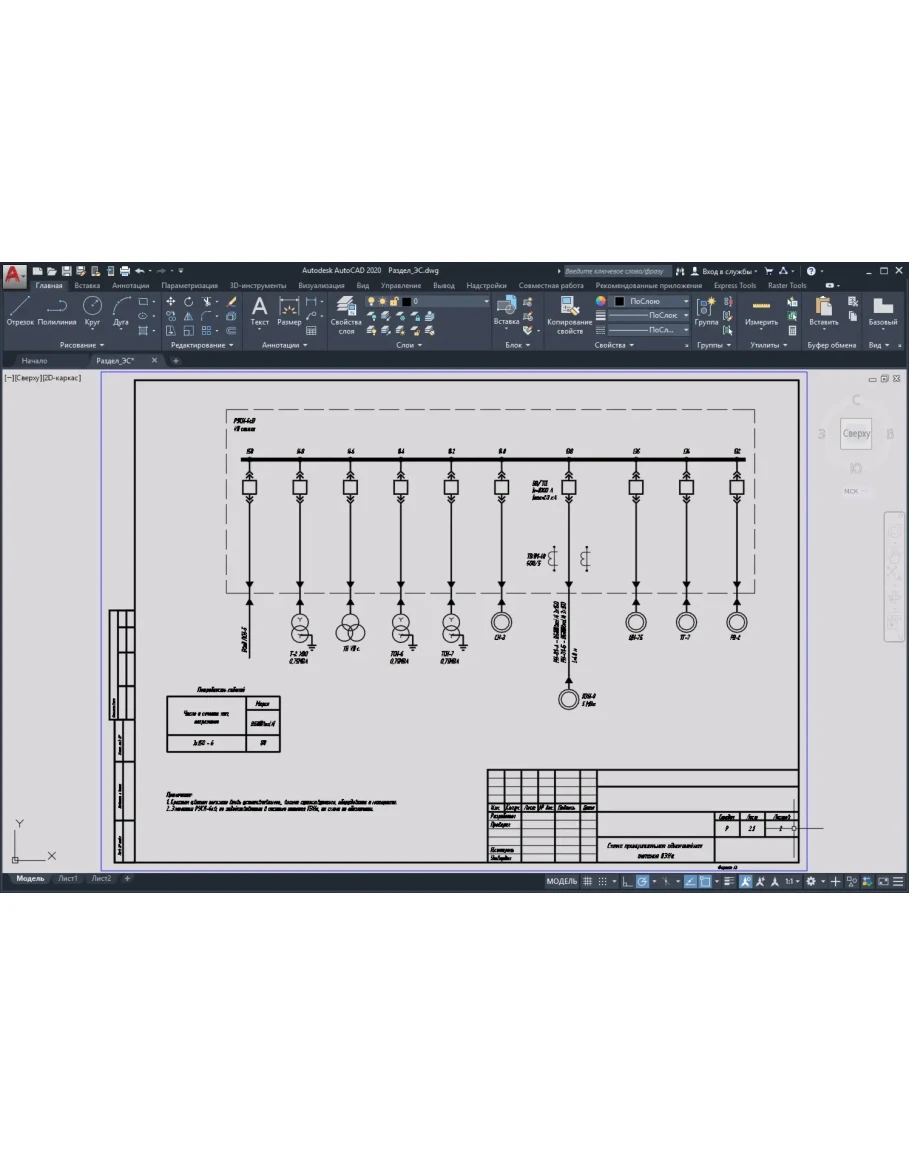Select the Круг (Circle) tool
Image resolution: width=910 pixels, height=1155 pixels.
click(92, 310)
